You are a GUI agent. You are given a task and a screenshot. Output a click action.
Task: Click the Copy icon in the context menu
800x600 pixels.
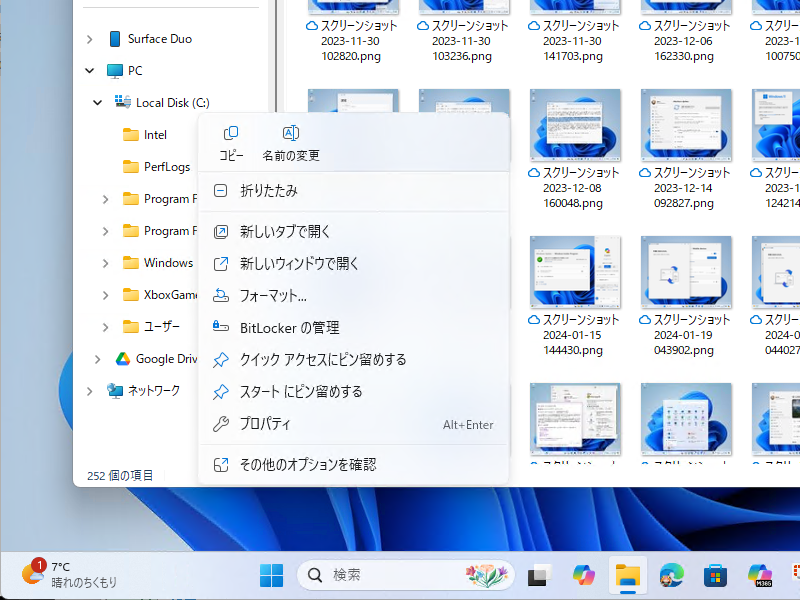[x=230, y=132]
